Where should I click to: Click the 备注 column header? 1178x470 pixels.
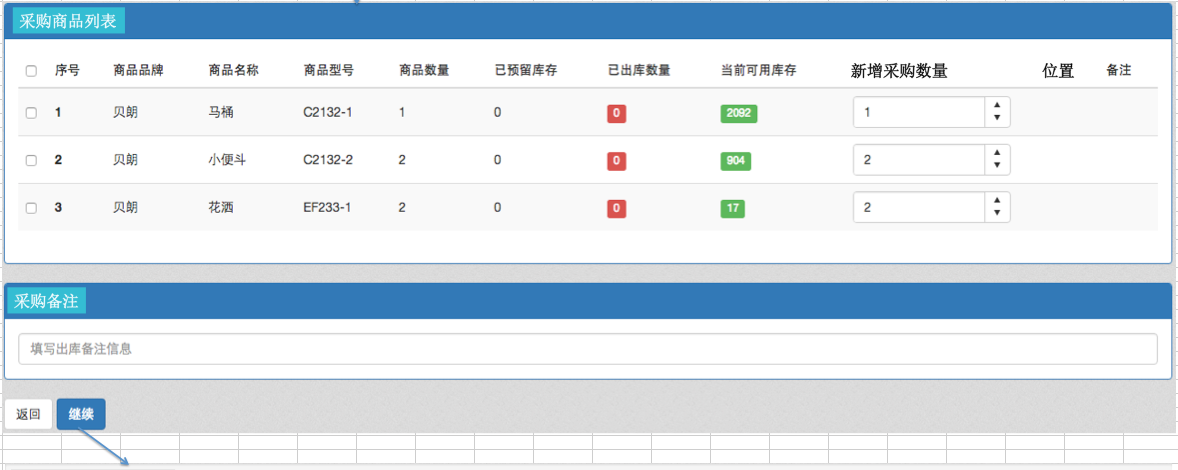pyautogui.click(x=1119, y=71)
